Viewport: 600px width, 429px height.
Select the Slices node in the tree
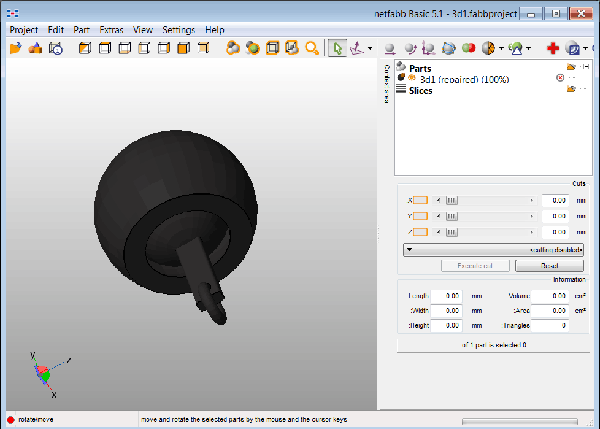pyautogui.click(x=421, y=91)
